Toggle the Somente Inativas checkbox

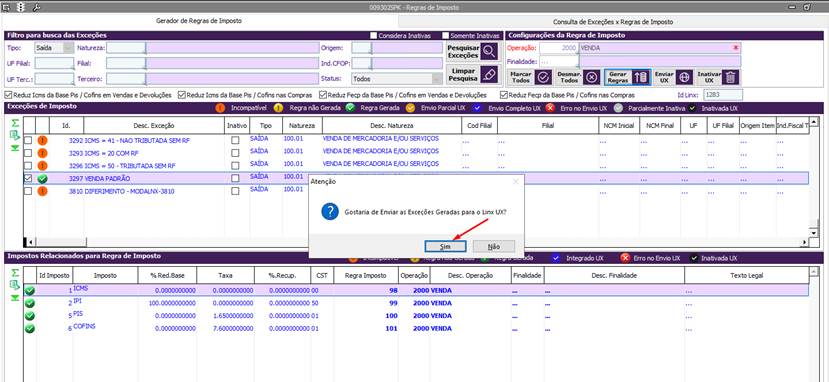445,36
